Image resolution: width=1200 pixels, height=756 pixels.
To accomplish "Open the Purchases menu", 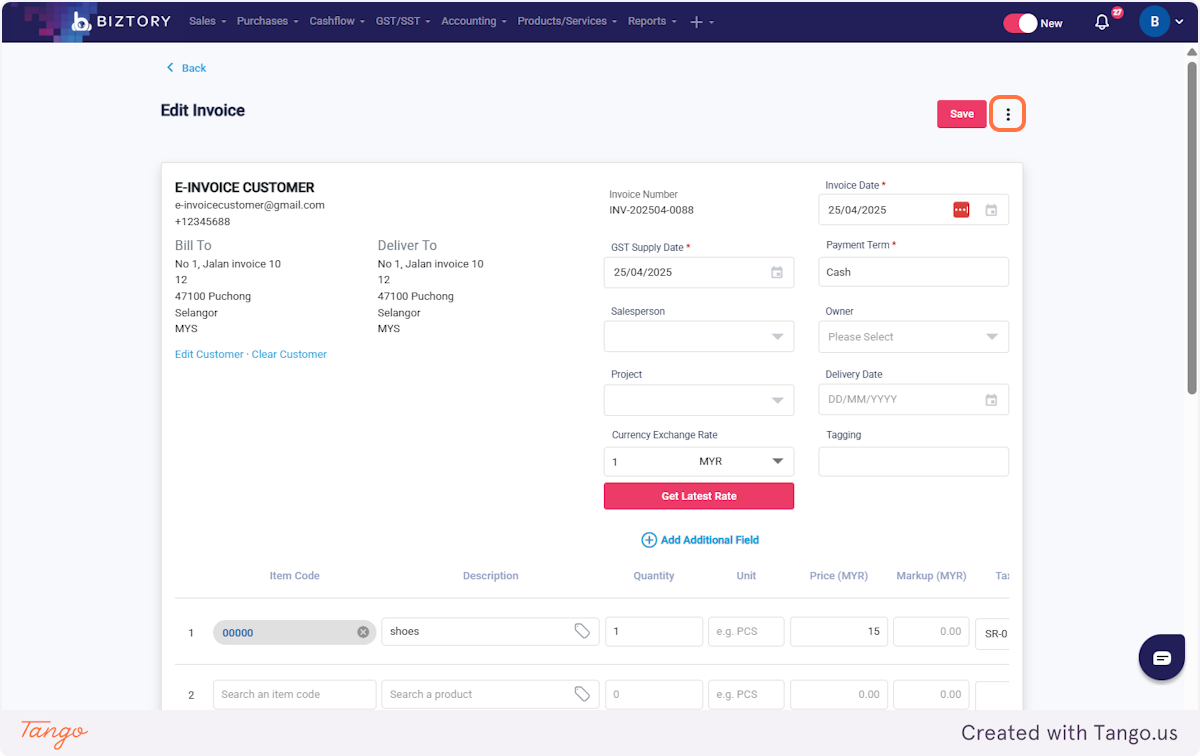I will tap(267, 21).
